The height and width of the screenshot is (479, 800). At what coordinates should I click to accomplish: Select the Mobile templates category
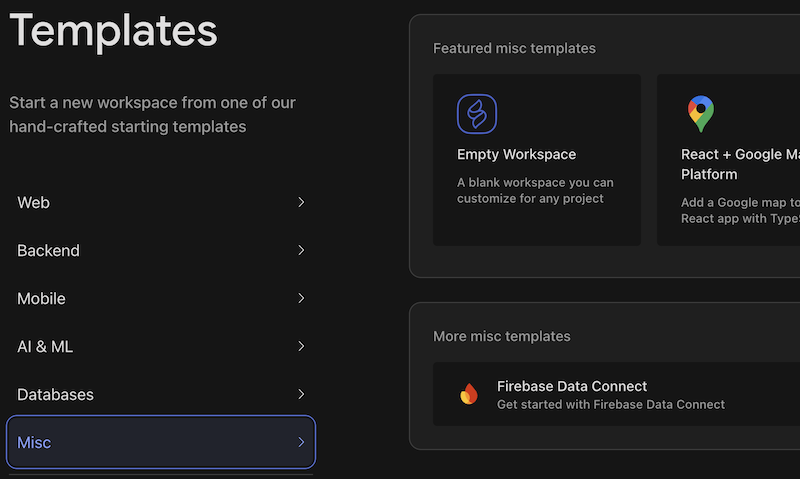[x=161, y=298]
